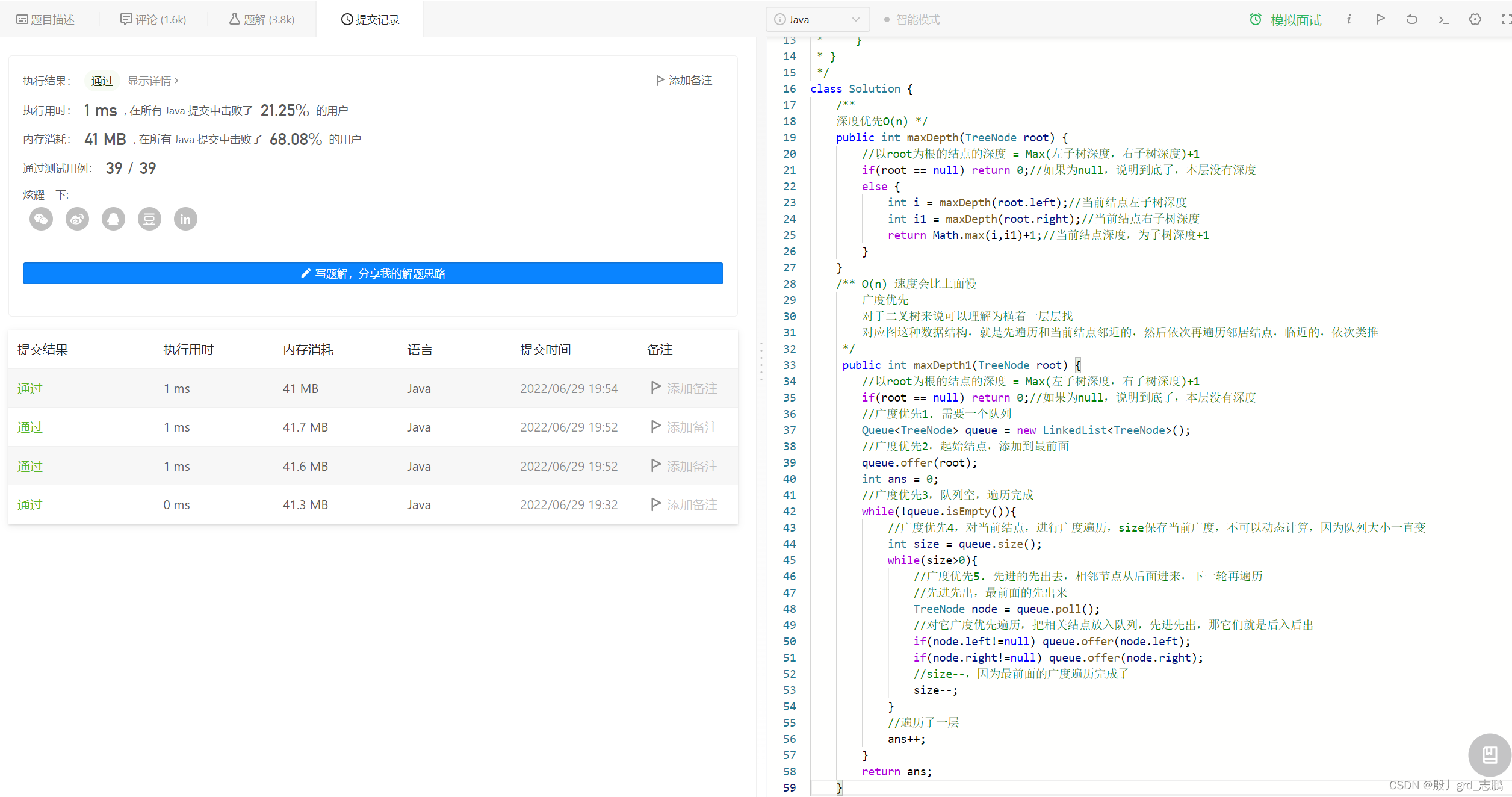
Task: Share result via QQ bell icon
Action: [113, 219]
